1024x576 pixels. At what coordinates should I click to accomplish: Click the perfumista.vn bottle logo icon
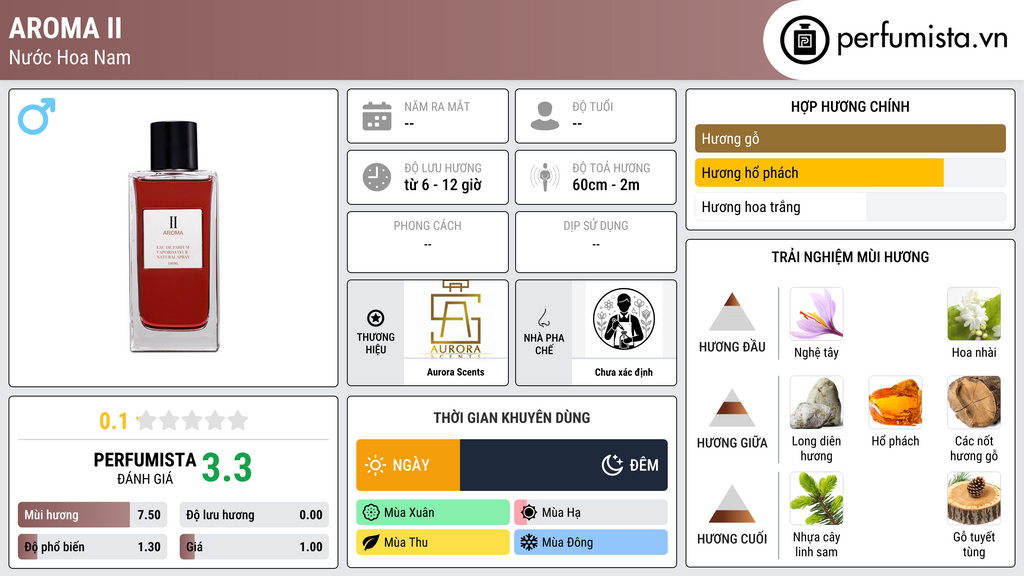(x=804, y=40)
